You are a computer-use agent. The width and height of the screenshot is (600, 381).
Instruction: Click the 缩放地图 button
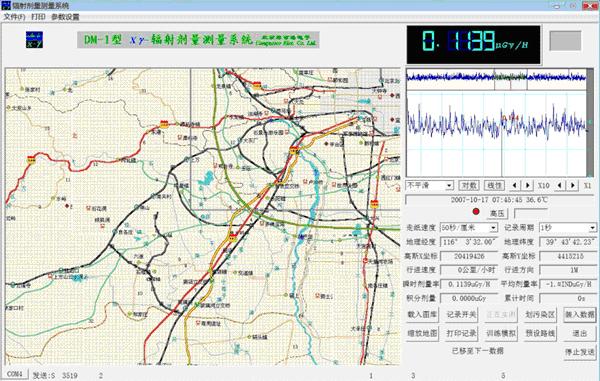coord(422,333)
